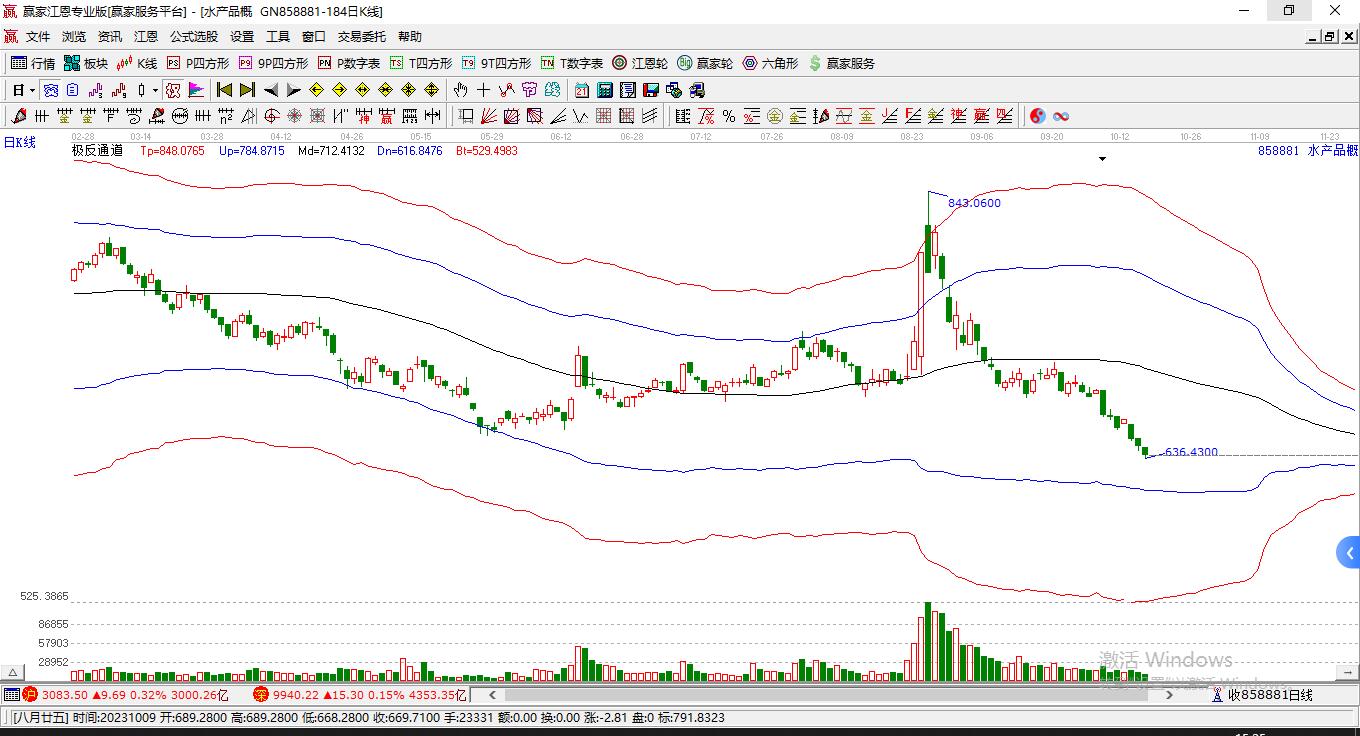Open the calendar 21 icon
Screen dimensions: 1360x736
581,90
